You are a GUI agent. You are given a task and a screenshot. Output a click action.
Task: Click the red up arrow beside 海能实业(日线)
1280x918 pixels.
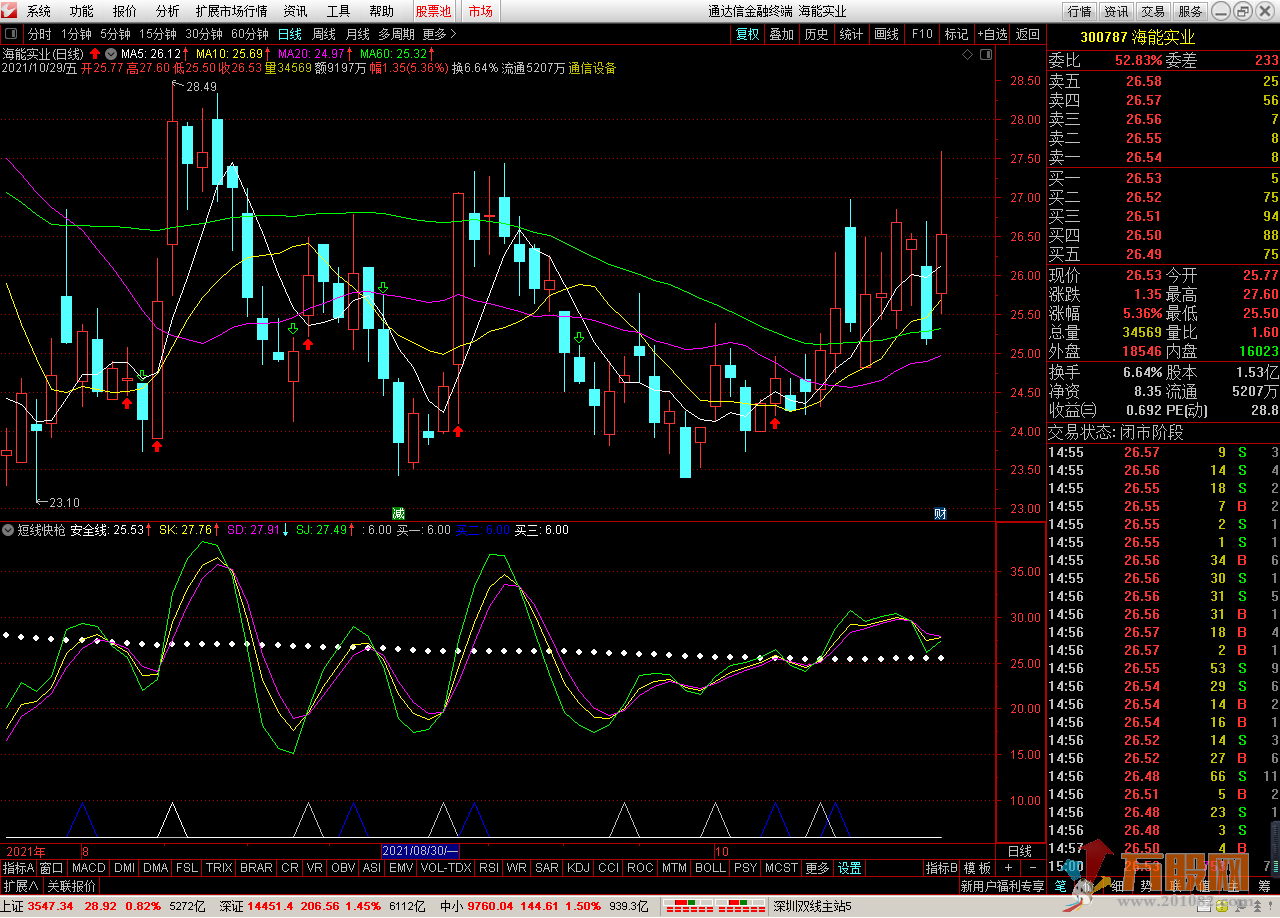95,53
